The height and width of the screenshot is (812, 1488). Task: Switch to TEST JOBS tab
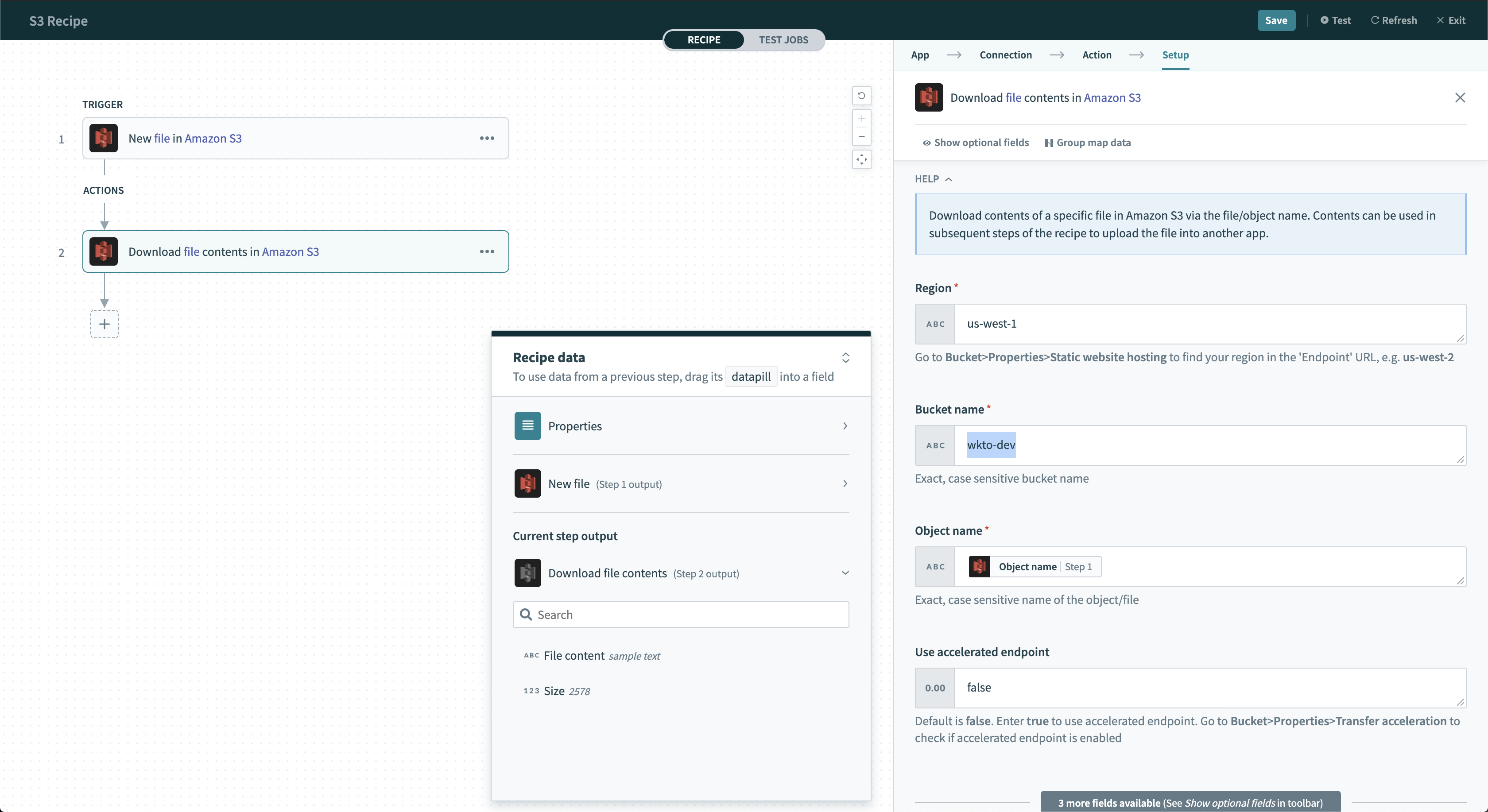783,40
